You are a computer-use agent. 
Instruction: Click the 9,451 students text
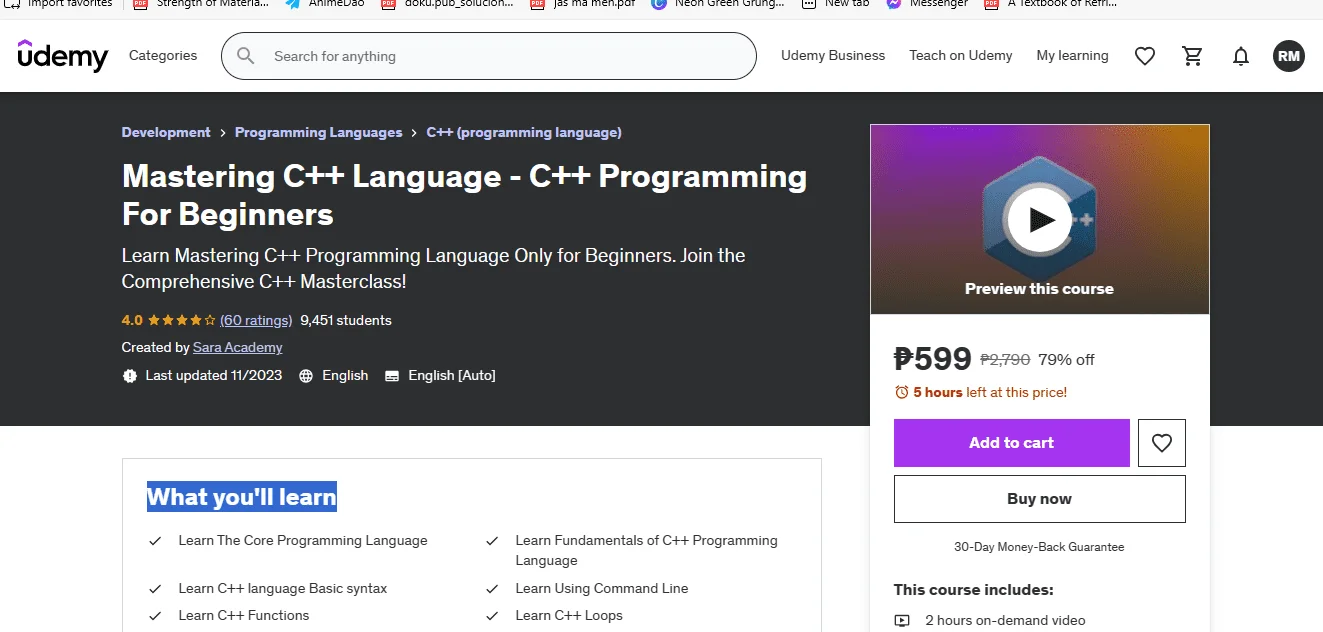tap(346, 321)
